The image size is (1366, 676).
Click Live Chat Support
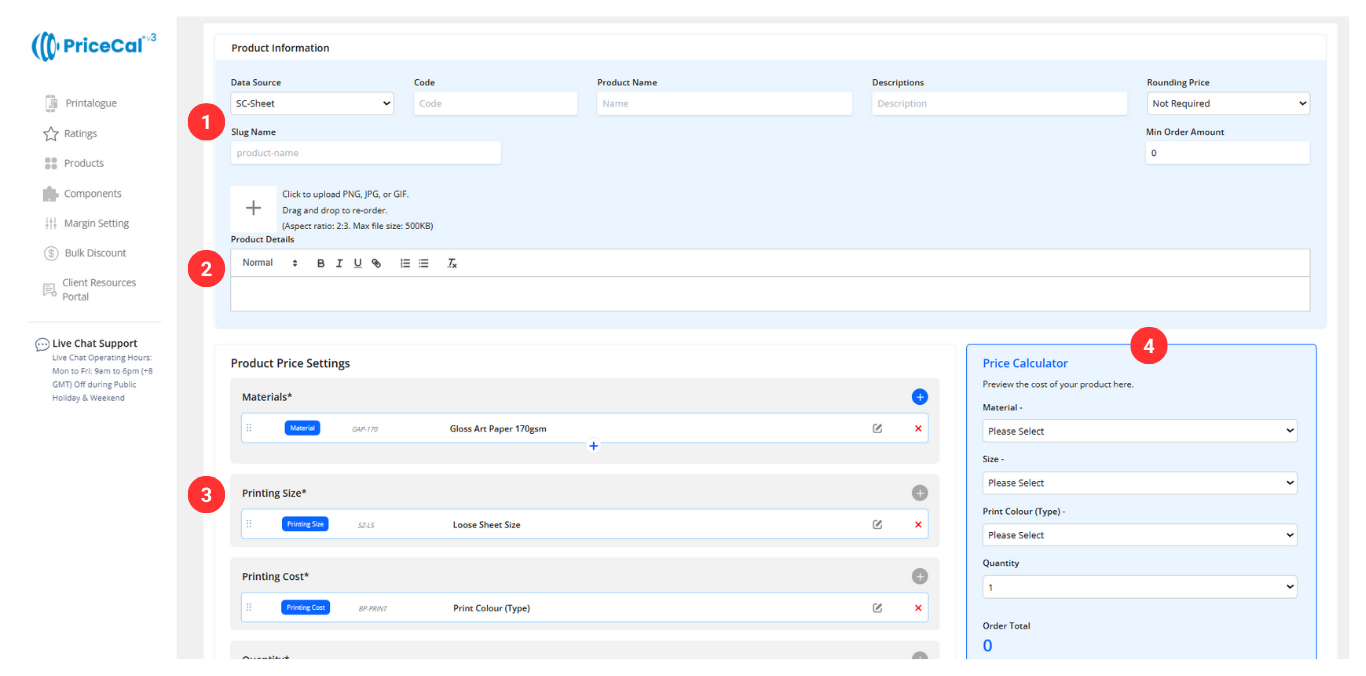click(94, 343)
